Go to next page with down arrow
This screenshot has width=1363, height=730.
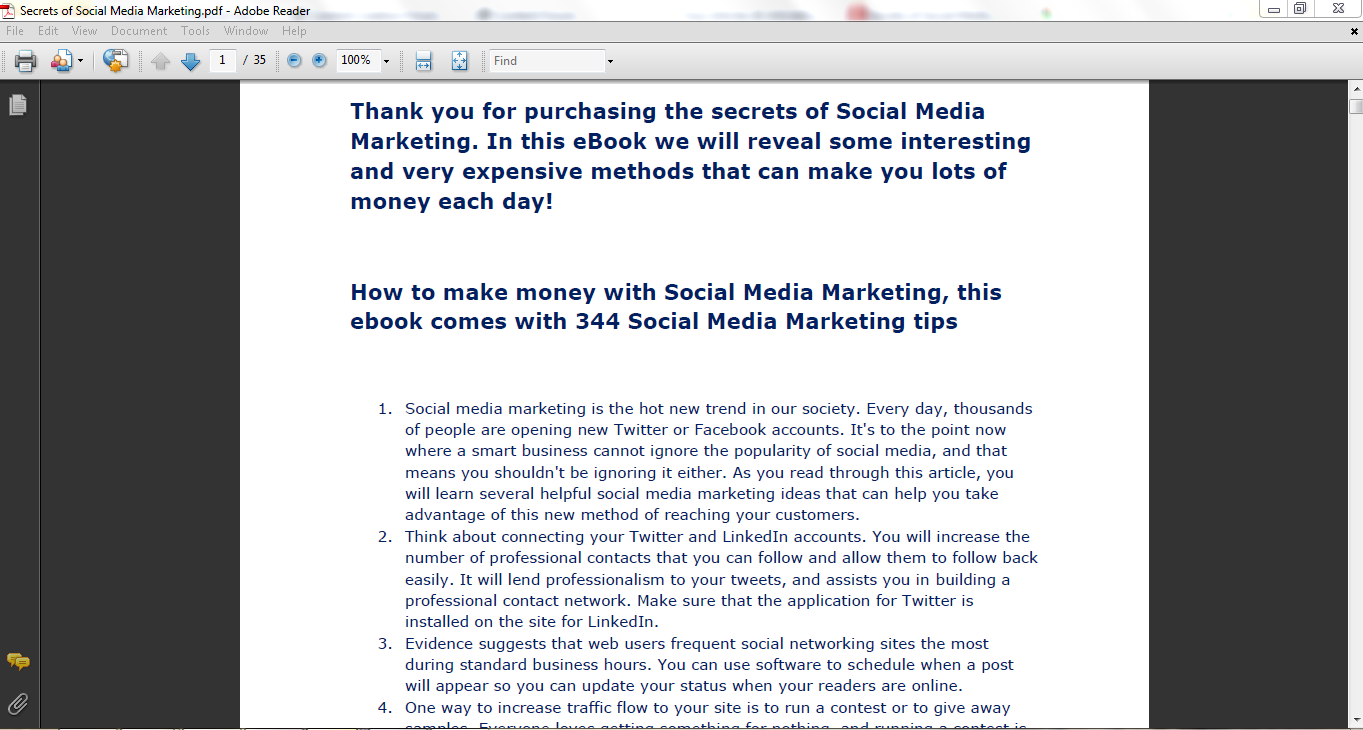tap(190, 61)
